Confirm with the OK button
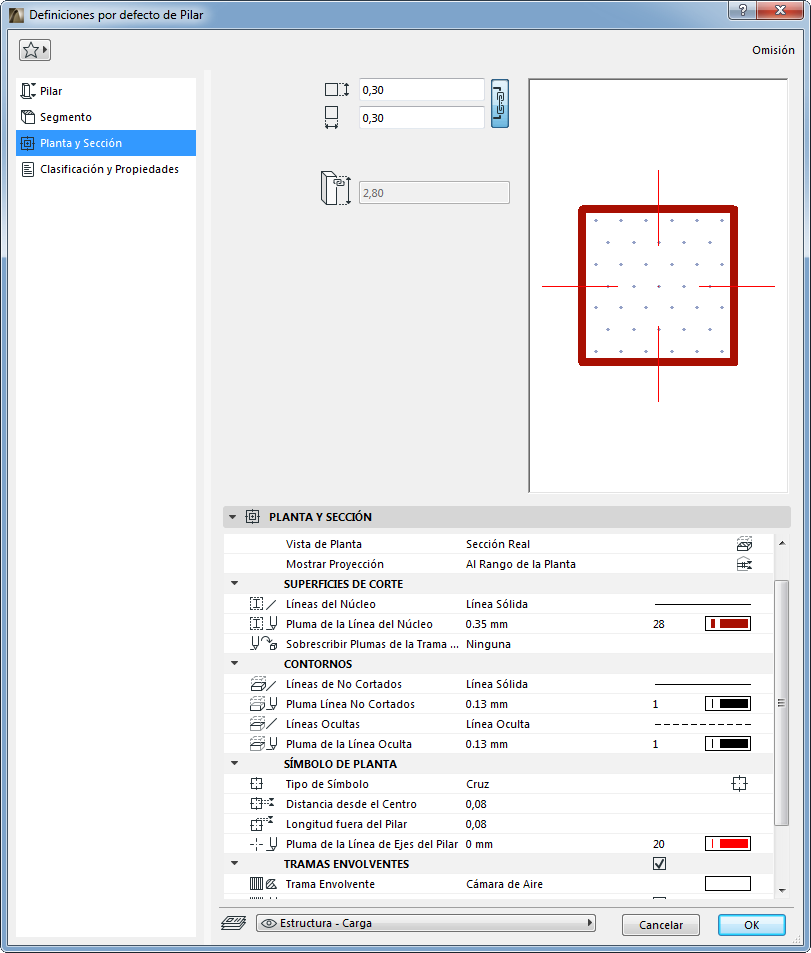Image resolution: width=811 pixels, height=953 pixels. [x=751, y=925]
